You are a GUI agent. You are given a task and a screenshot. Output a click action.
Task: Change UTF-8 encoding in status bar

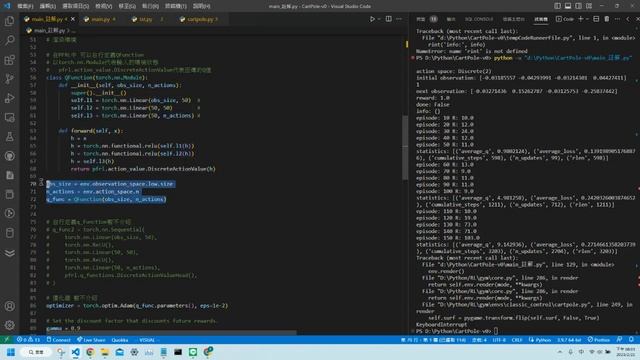[x=499, y=340]
